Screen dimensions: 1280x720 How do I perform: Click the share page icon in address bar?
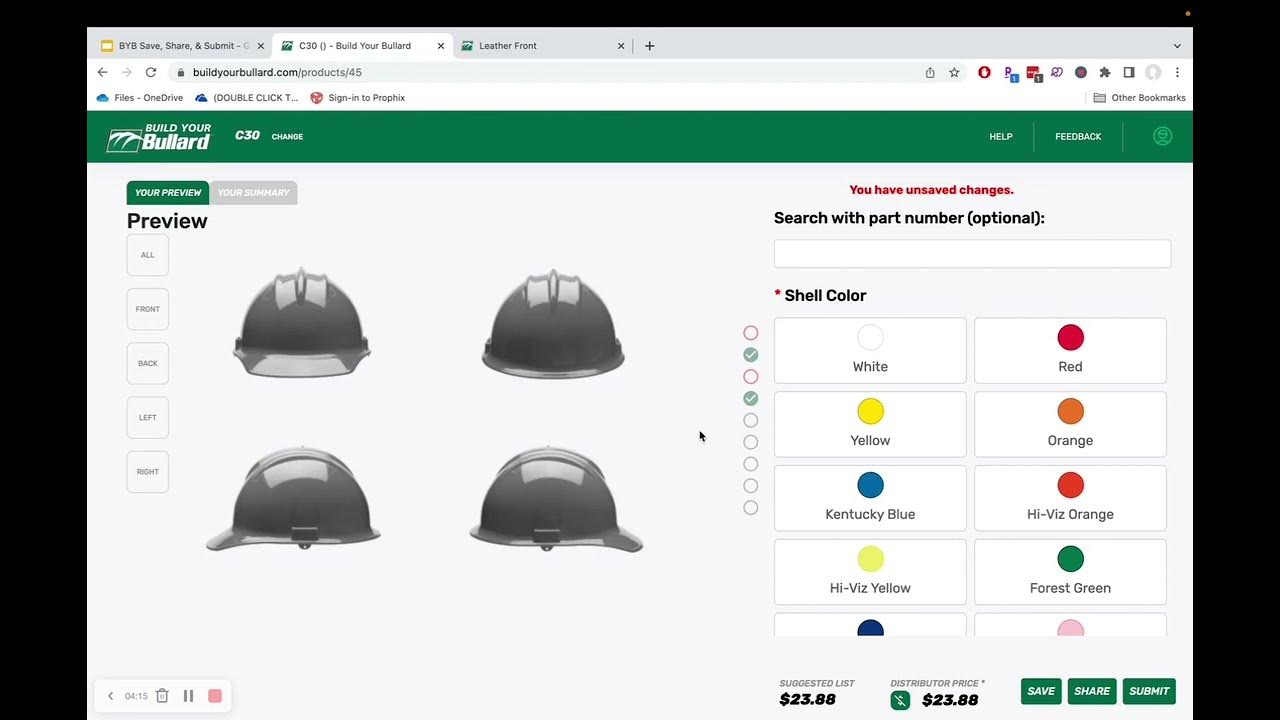pos(930,72)
